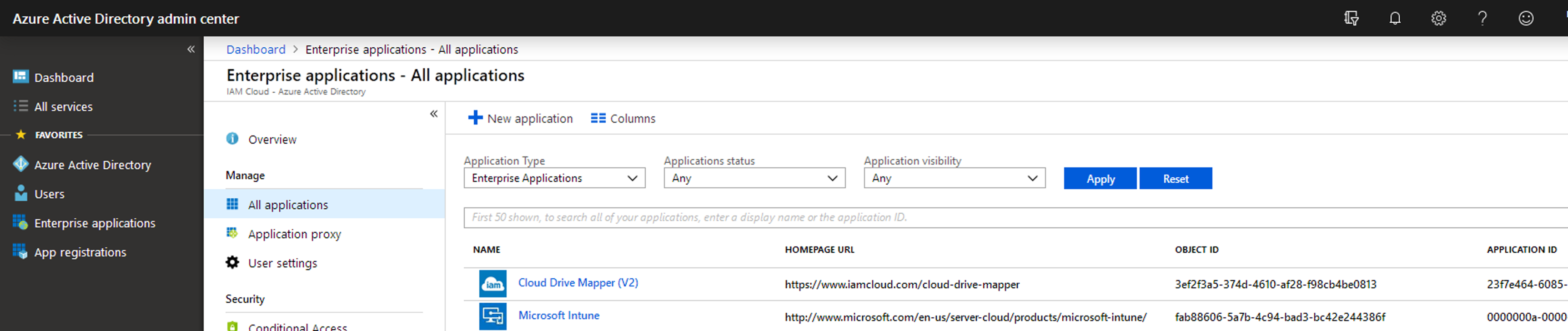Open the Cloud Shell directory filter icon
The height and width of the screenshot is (331, 1568).
tap(1351, 18)
